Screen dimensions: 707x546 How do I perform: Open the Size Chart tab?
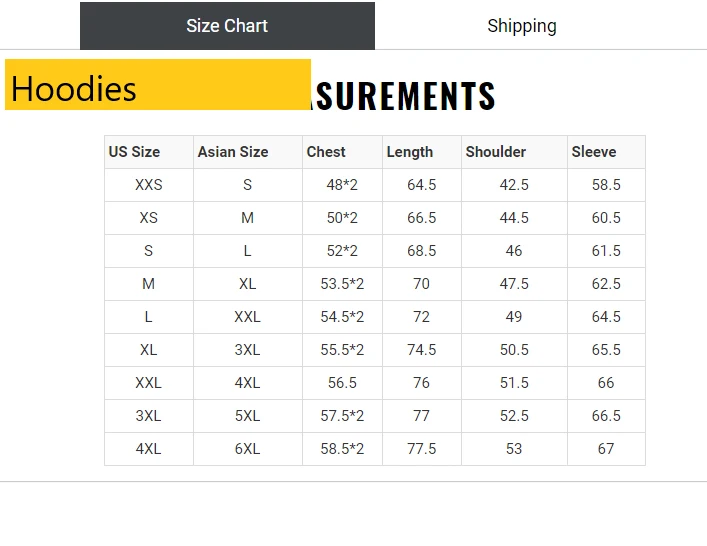click(227, 26)
